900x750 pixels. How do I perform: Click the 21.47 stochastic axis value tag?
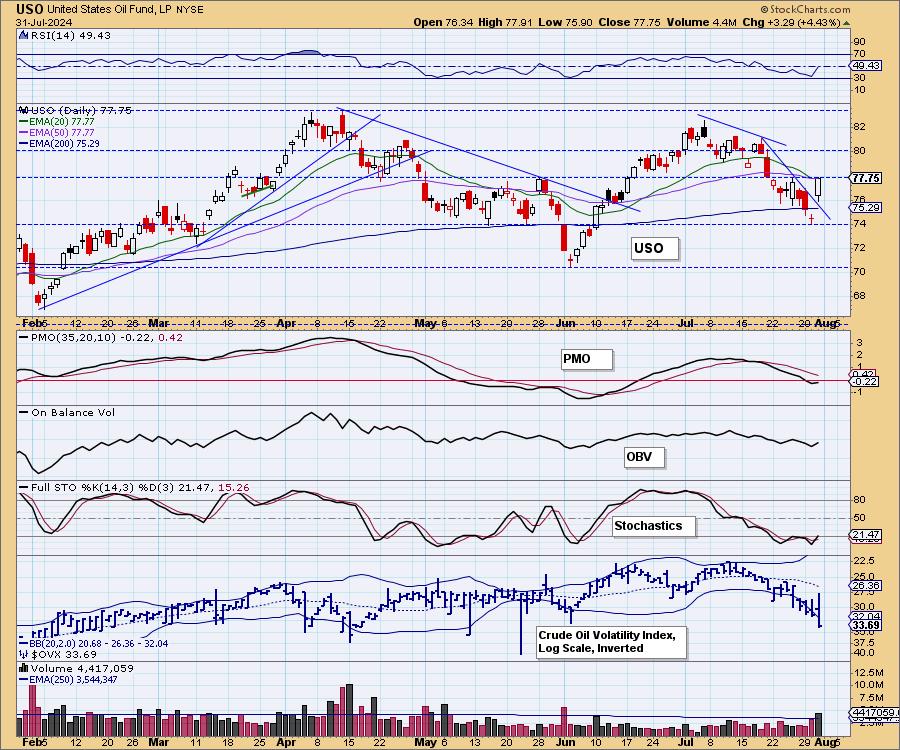[867, 534]
